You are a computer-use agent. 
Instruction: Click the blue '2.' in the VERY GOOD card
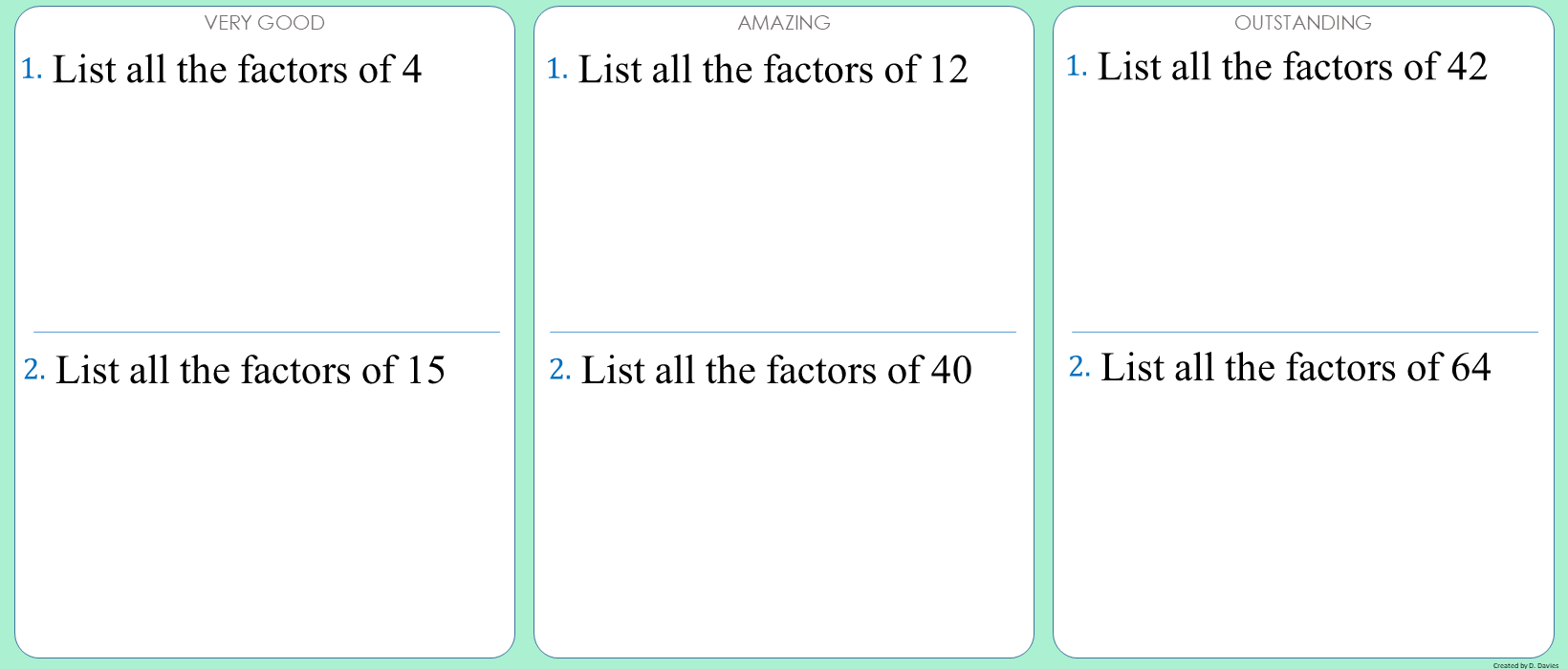click(34, 369)
